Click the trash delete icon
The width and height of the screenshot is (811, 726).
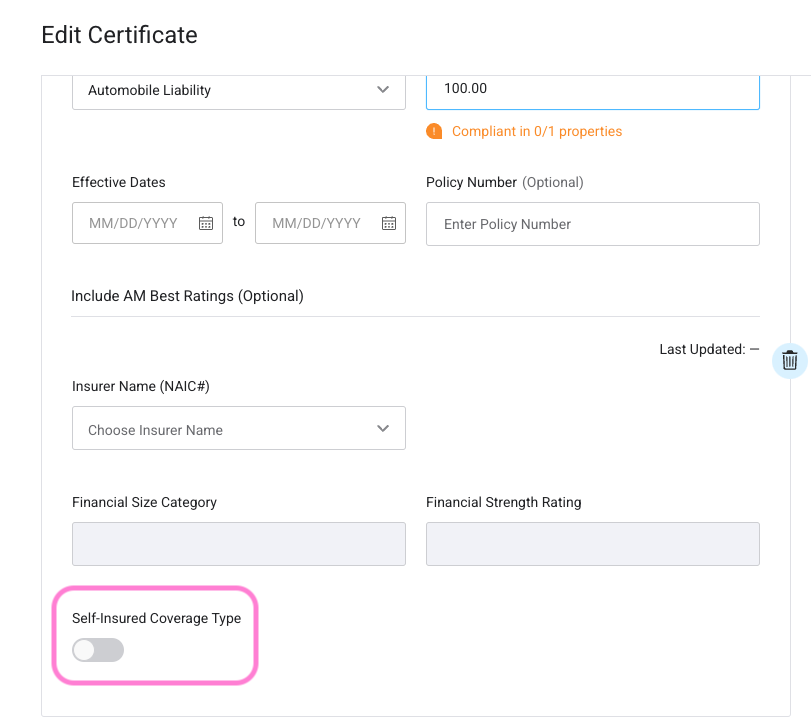pos(789,361)
